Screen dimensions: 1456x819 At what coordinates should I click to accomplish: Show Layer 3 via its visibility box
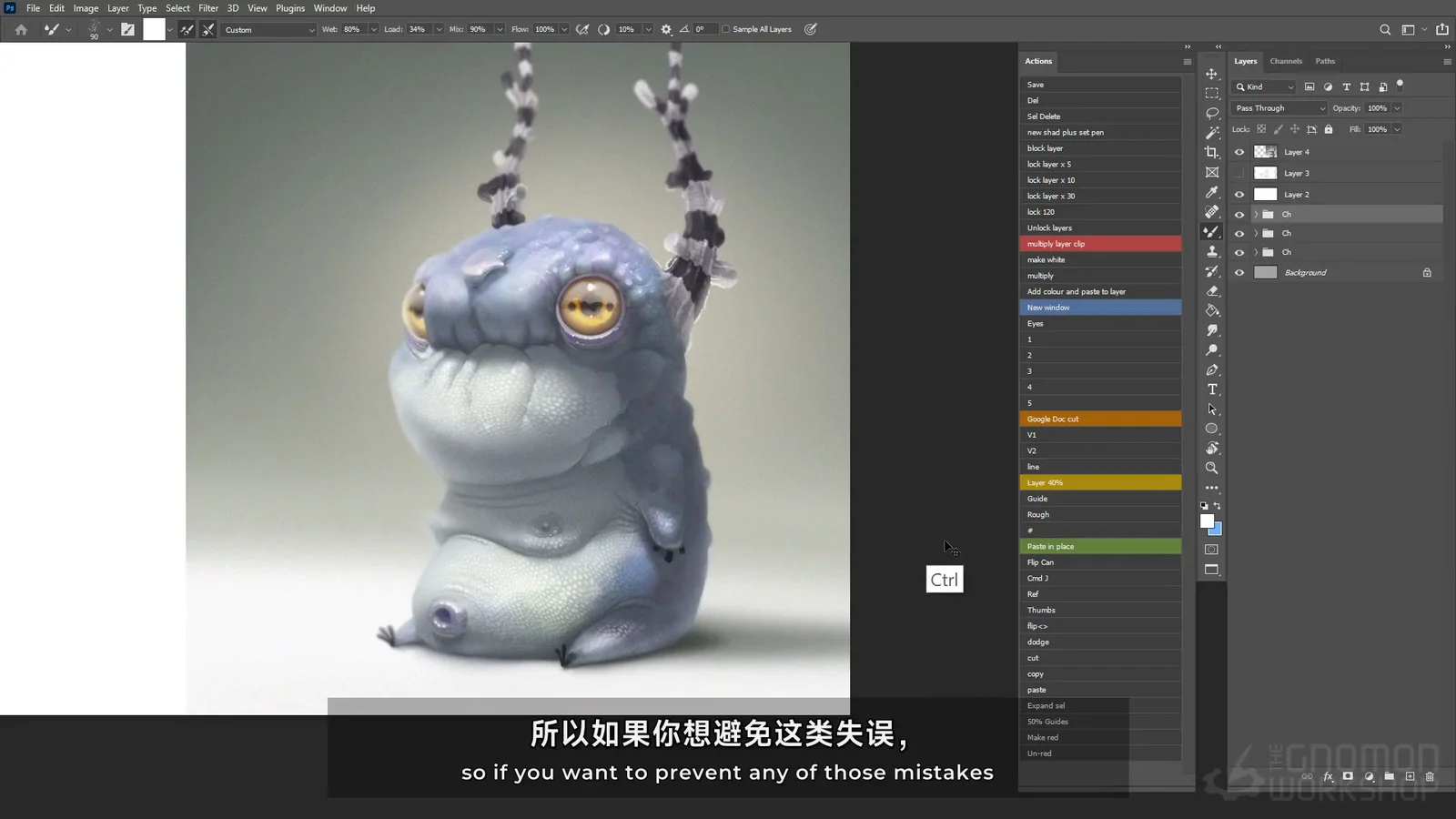coord(1239,173)
